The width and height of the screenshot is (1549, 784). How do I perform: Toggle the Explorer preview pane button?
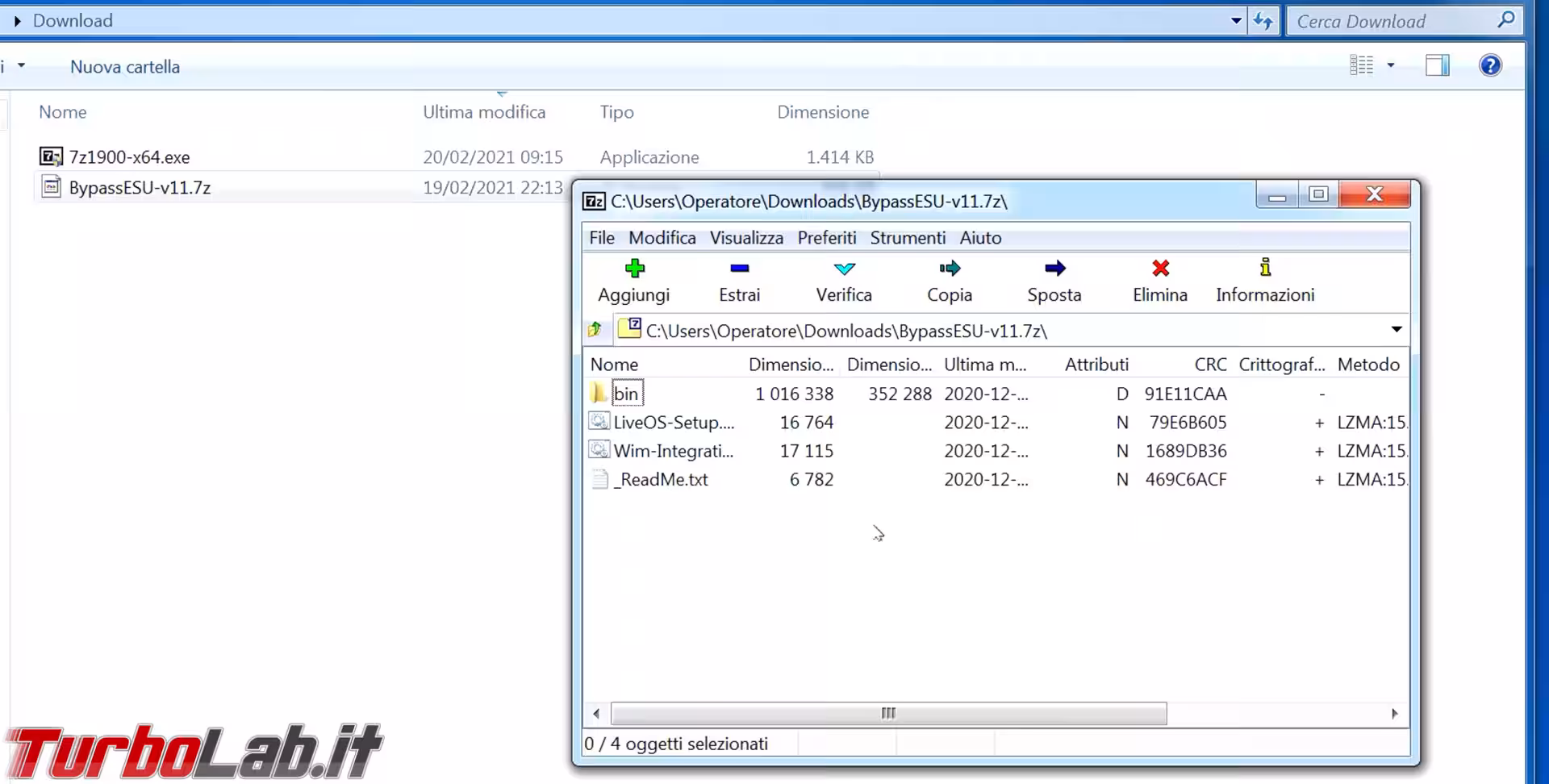pos(1437,65)
